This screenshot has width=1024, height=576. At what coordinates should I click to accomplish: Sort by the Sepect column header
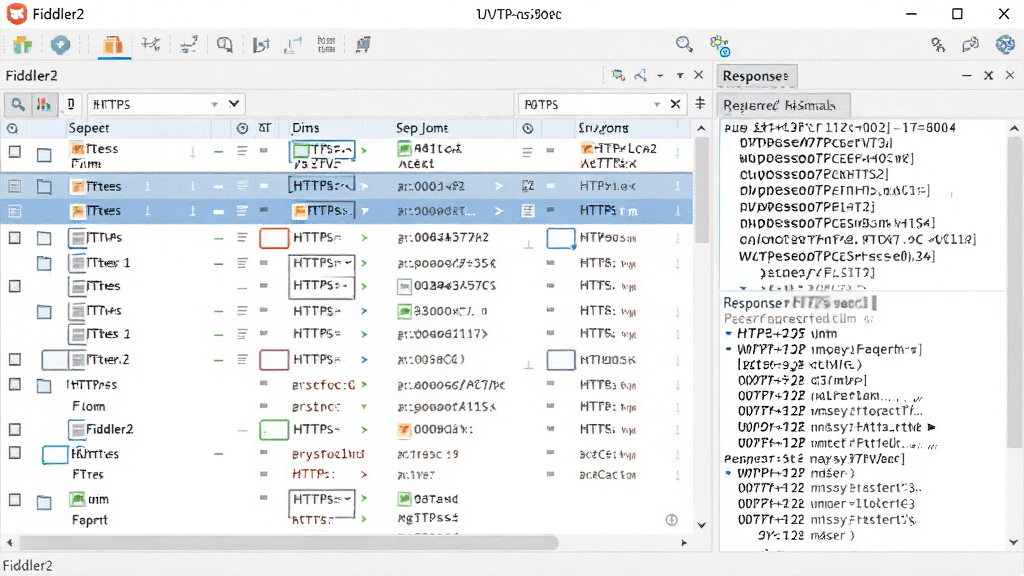[x=89, y=128]
